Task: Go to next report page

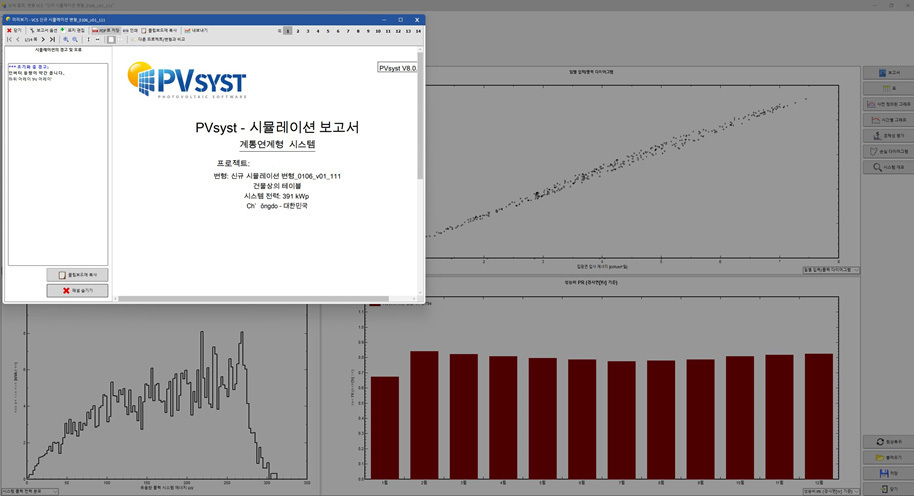Action: click(43, 40)
